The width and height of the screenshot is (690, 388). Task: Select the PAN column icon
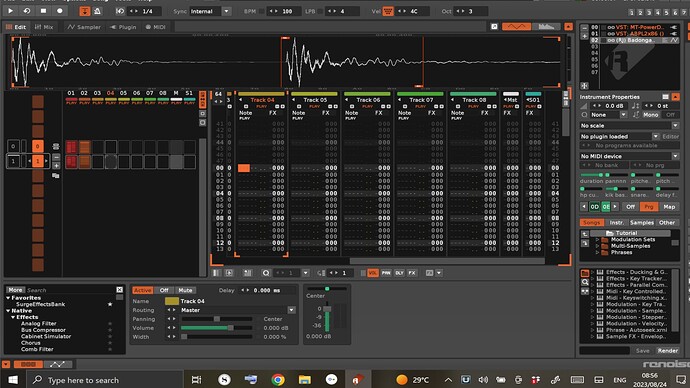(386, 273)
